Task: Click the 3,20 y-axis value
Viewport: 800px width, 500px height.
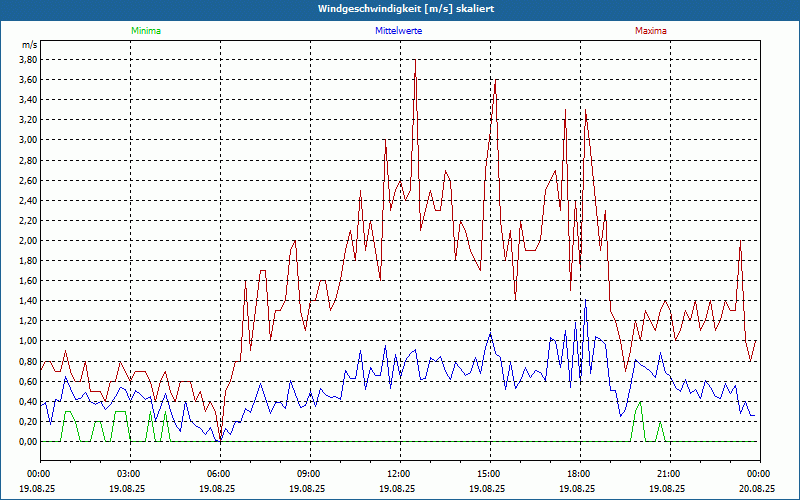Action: [28, 120]
